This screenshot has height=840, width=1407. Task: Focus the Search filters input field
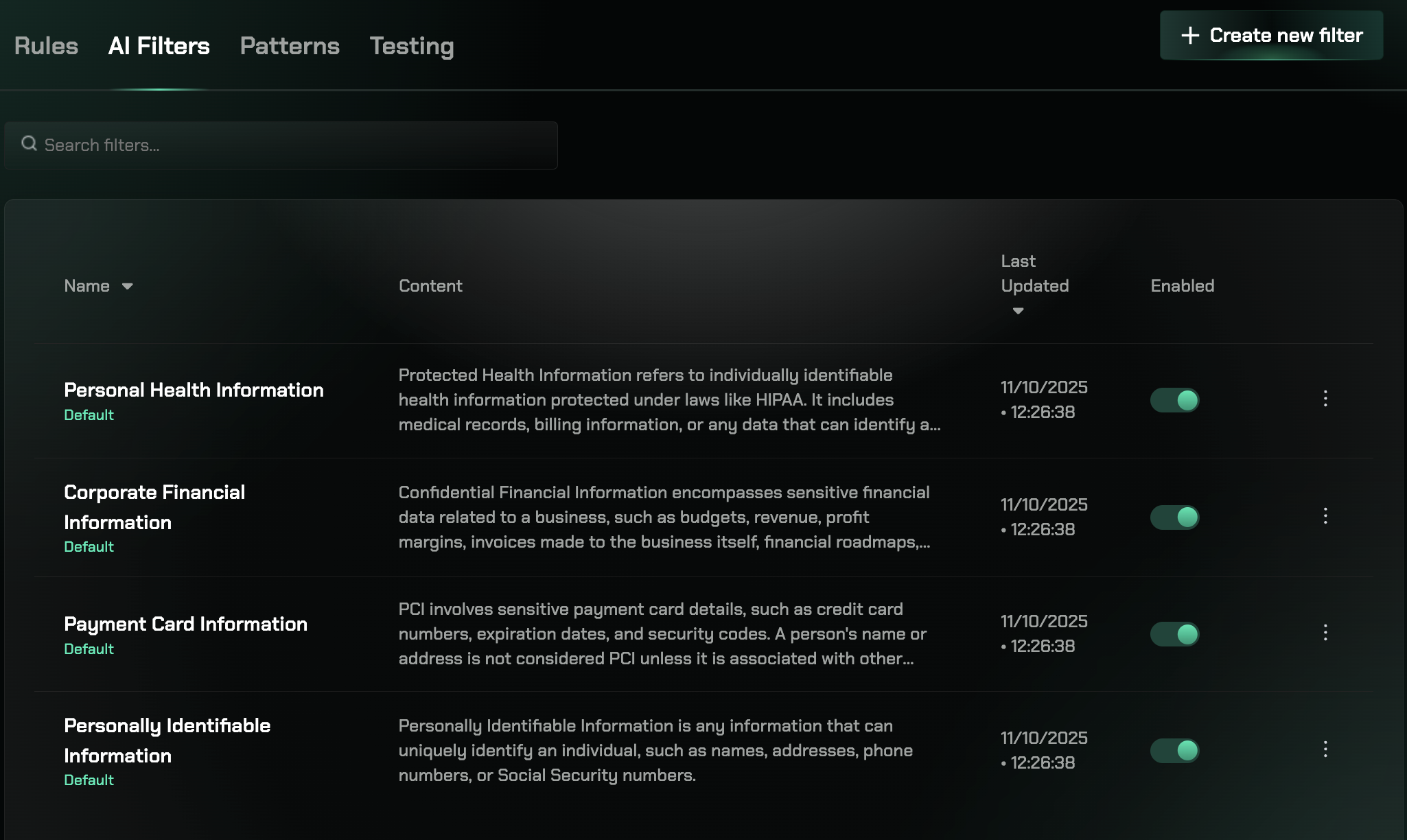click(288, 145)
